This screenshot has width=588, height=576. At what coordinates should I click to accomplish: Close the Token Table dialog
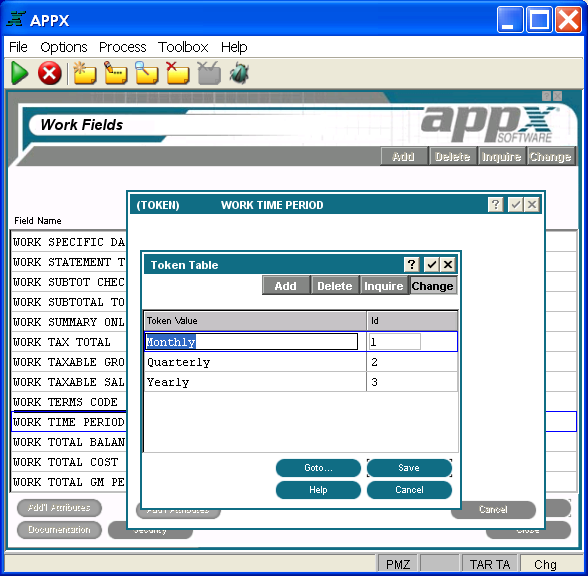(448, 264)
